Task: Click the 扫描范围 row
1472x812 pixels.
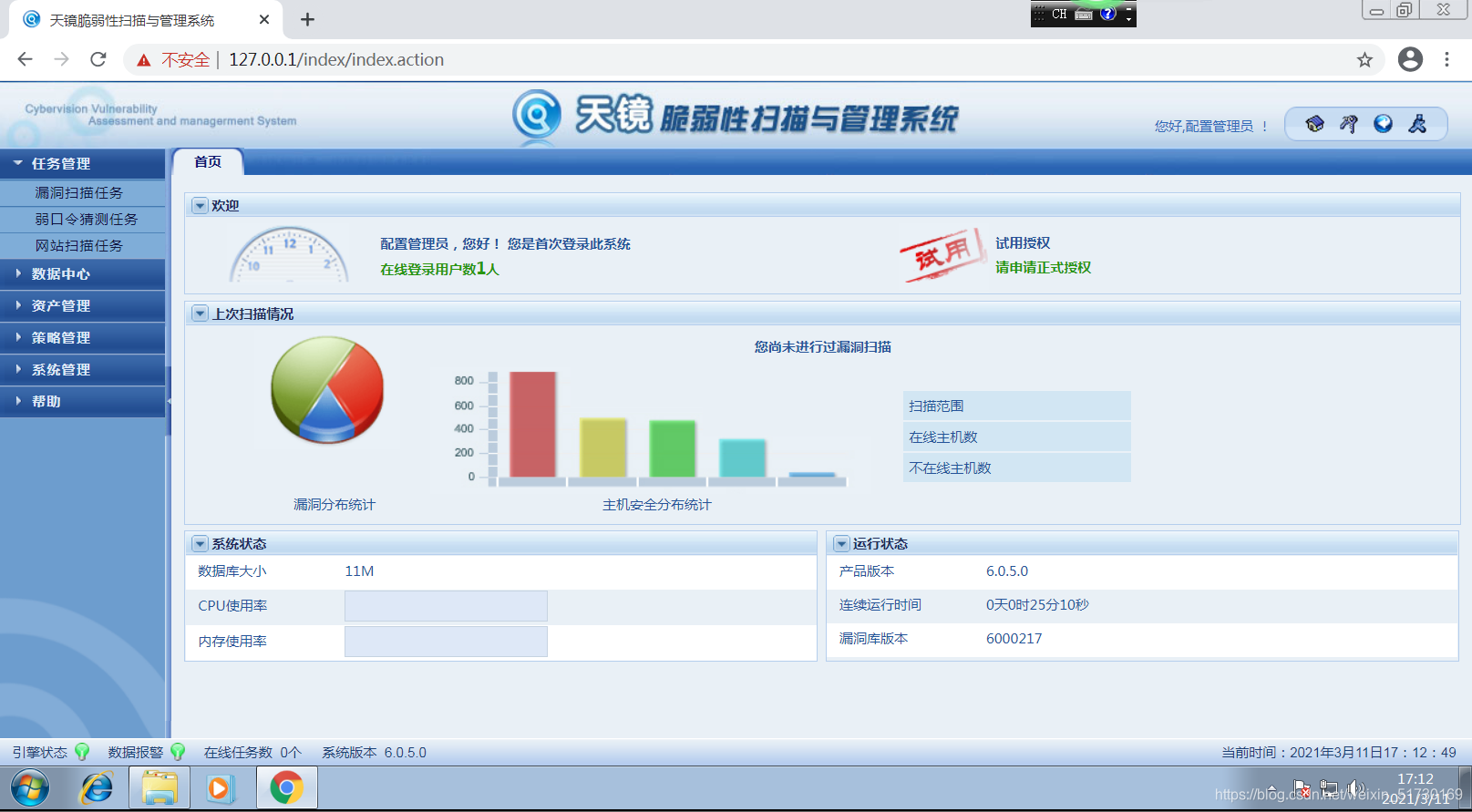Action: [1017, 406]
